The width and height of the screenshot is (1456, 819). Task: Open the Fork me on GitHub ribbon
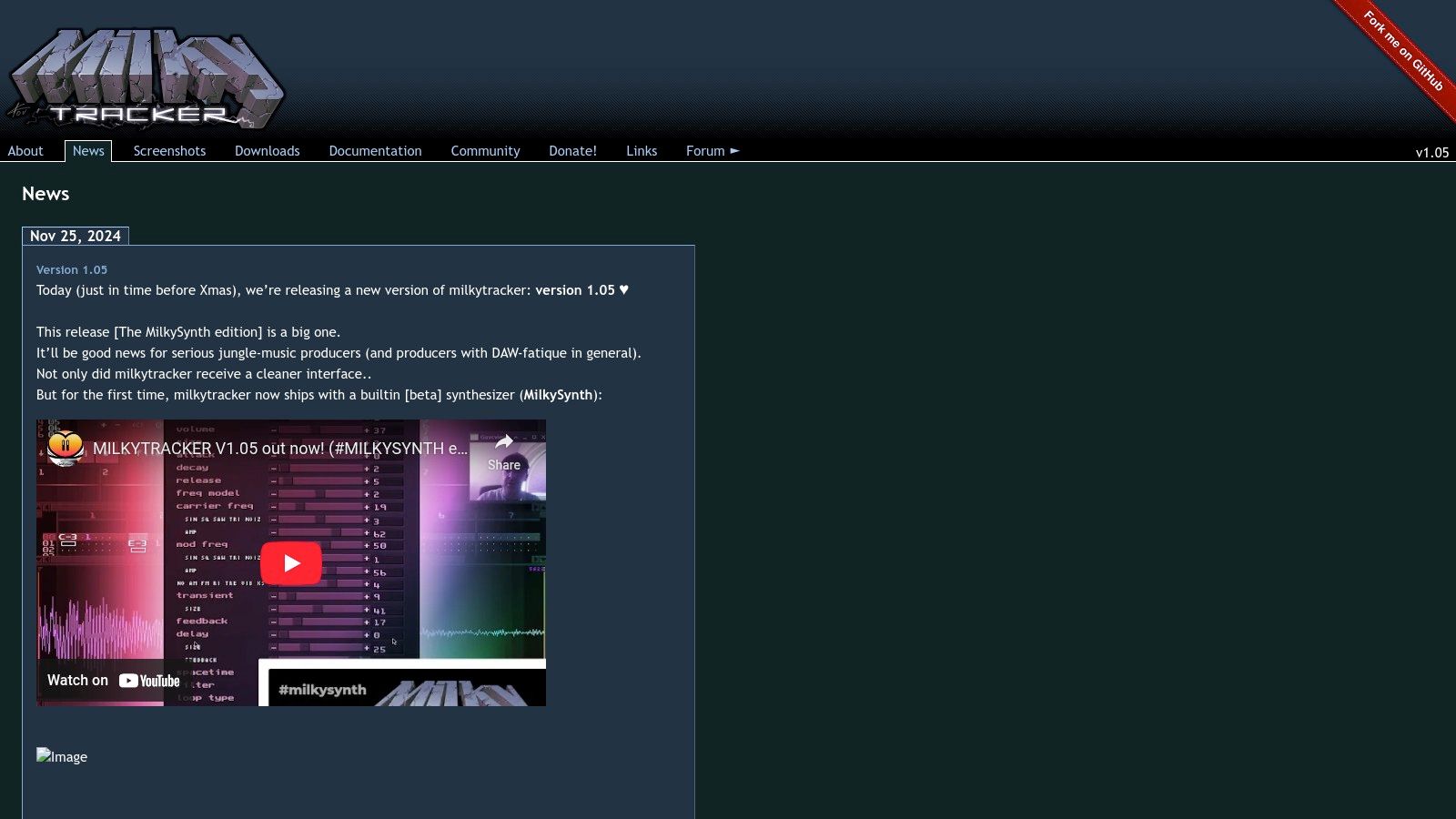(x=1402, y=50)
